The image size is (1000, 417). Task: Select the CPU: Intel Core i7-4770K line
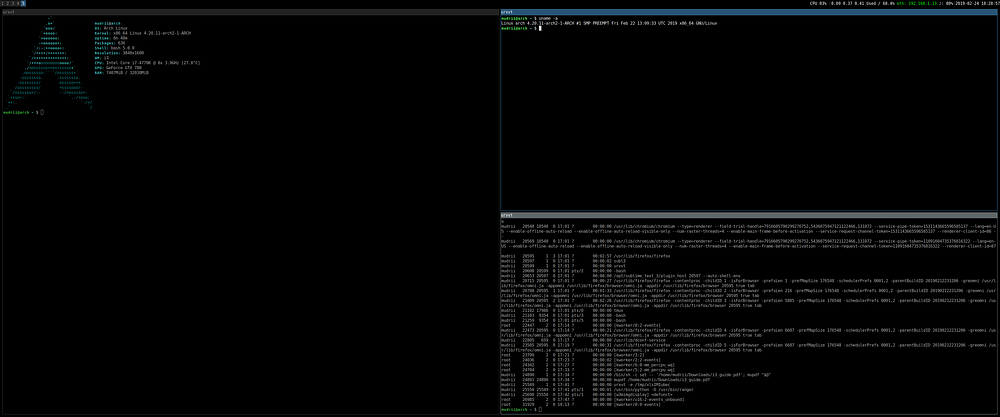[147, 62]
